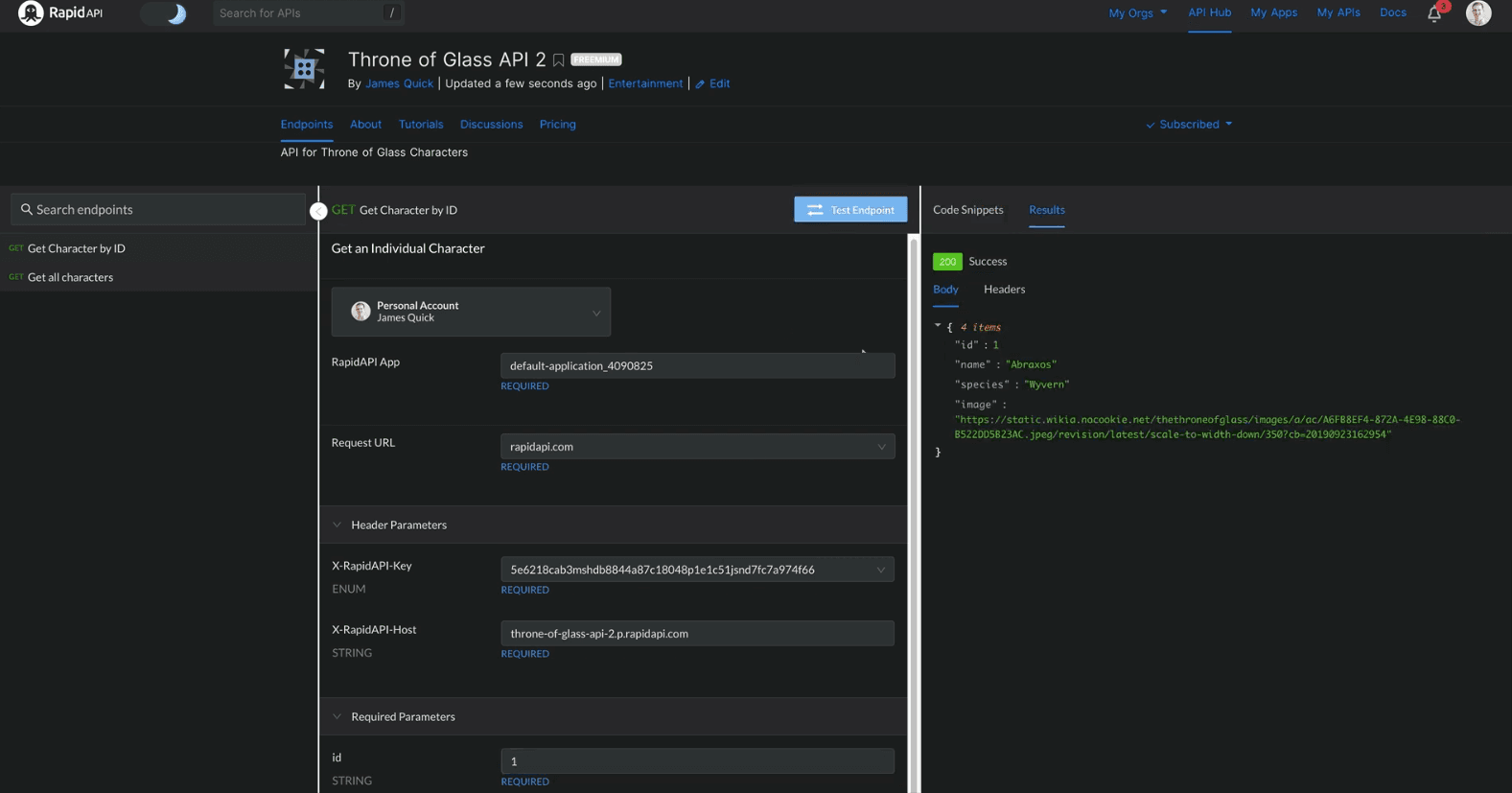Switch to the Discussions tab
Viewport: 1512px width, 793px height.
[x=491, y=125]
